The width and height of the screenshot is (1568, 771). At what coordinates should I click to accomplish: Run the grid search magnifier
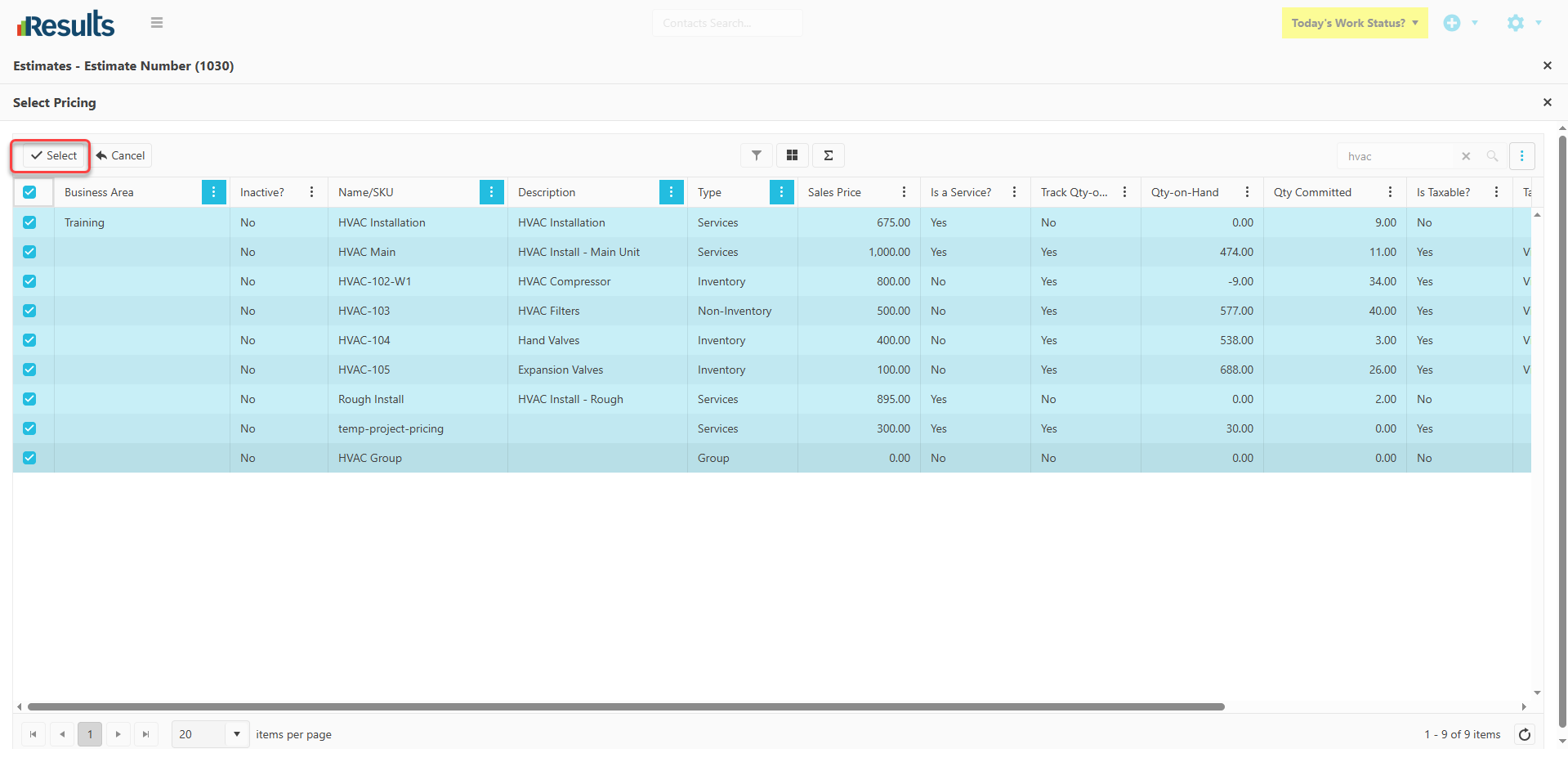(1492, 156)
